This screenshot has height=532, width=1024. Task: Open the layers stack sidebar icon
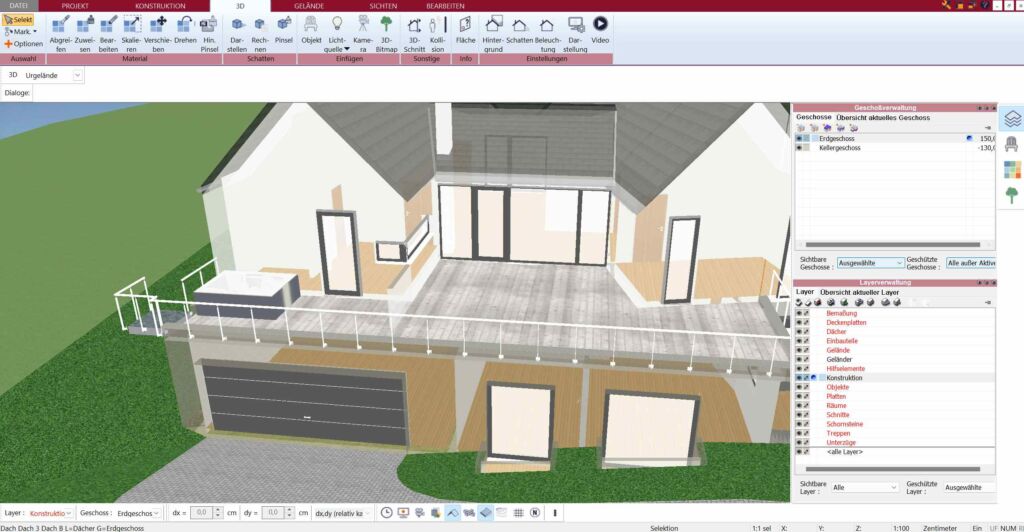click(x=1012, y=119)
